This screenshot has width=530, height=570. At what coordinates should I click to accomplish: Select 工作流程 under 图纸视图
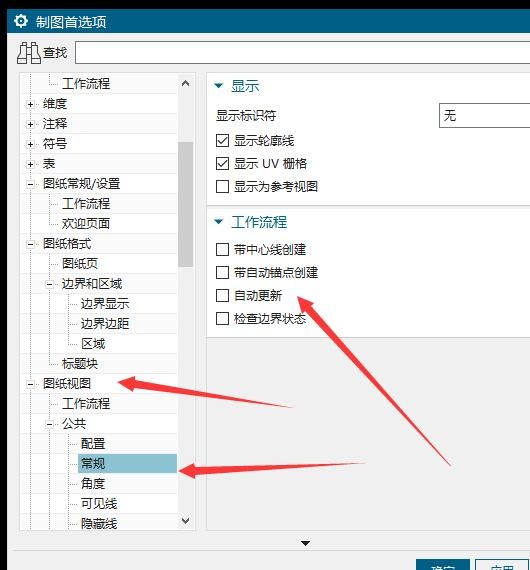pos(86,404)
